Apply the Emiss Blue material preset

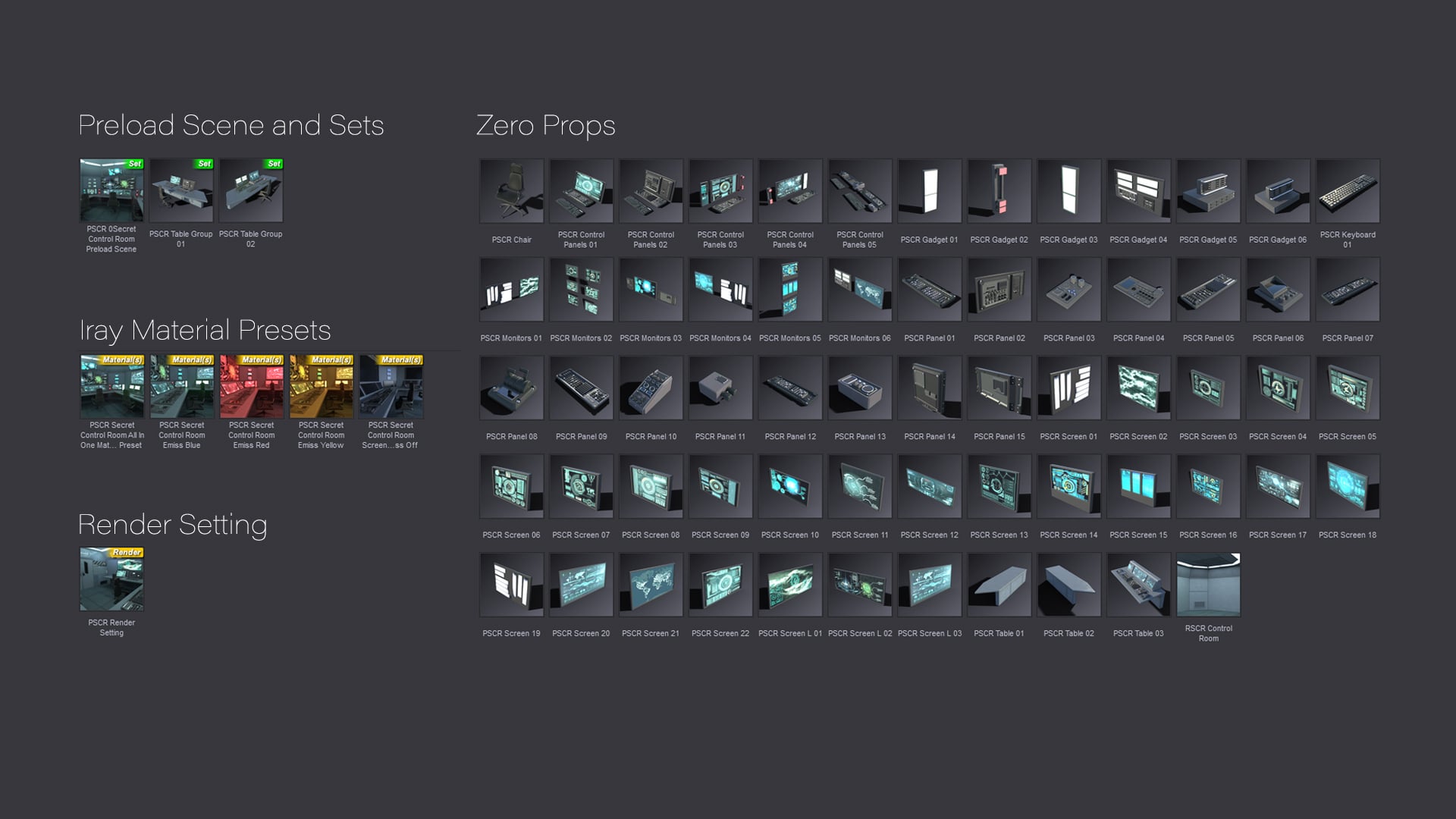coord(181,387)
